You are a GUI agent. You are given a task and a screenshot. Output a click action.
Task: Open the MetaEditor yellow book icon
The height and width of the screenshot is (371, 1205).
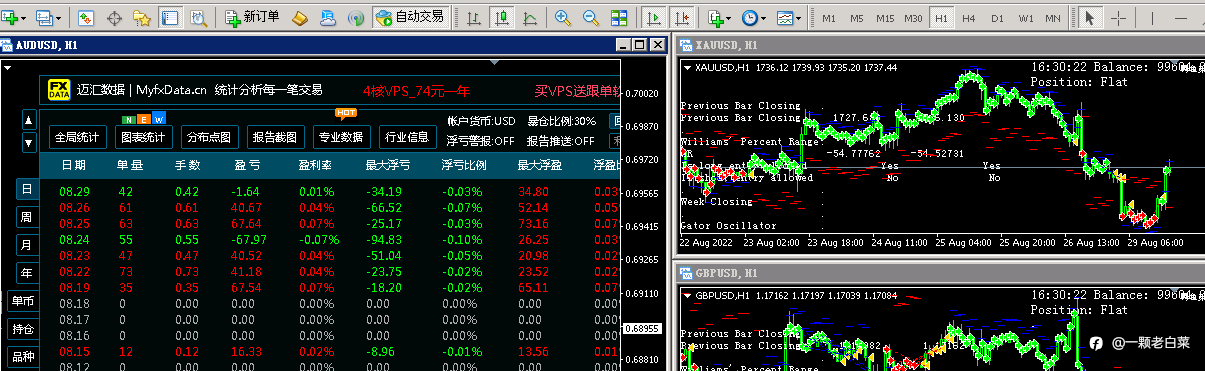300,18
